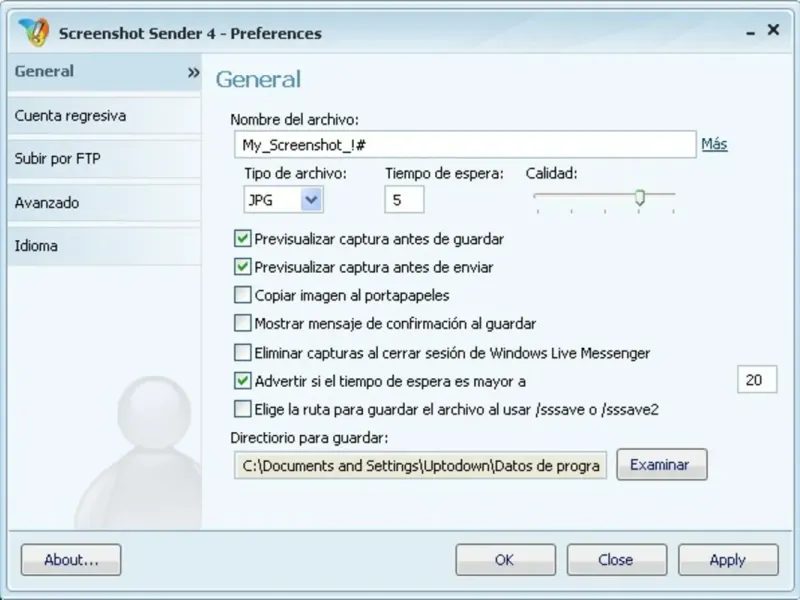Enable Copiar imagen al portapapeles
Screen dimensions: 800x600
tap(242, 295)
